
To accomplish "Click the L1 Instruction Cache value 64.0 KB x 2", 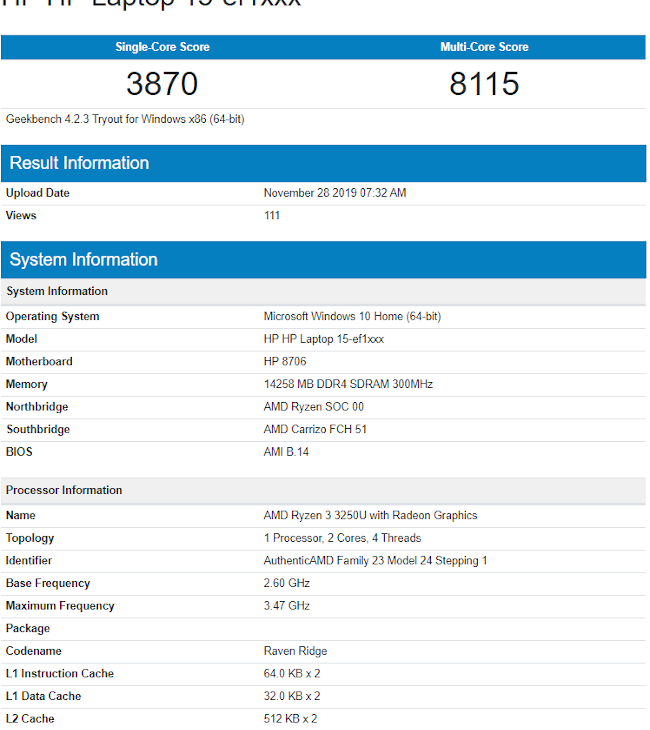I will coord(292,674).
